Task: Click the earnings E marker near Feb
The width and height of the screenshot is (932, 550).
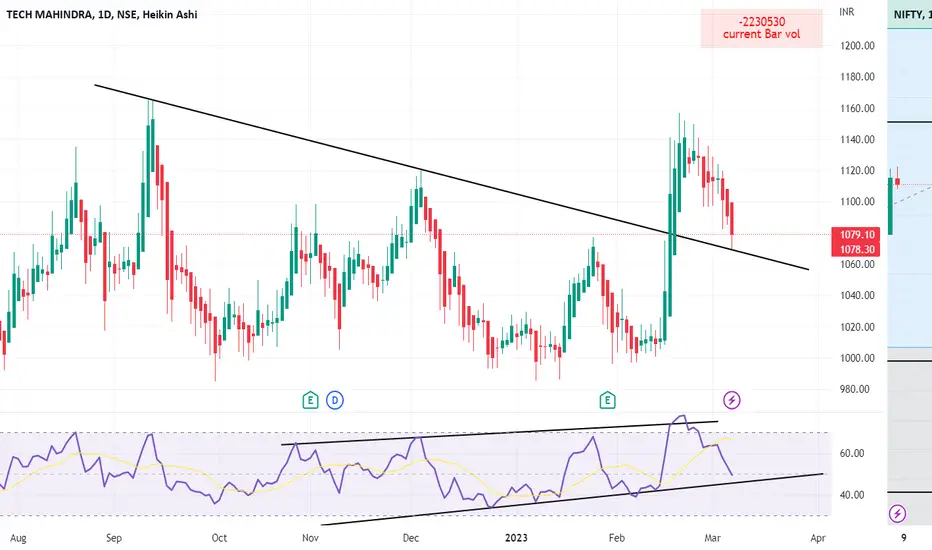Action: coord(607,400)
